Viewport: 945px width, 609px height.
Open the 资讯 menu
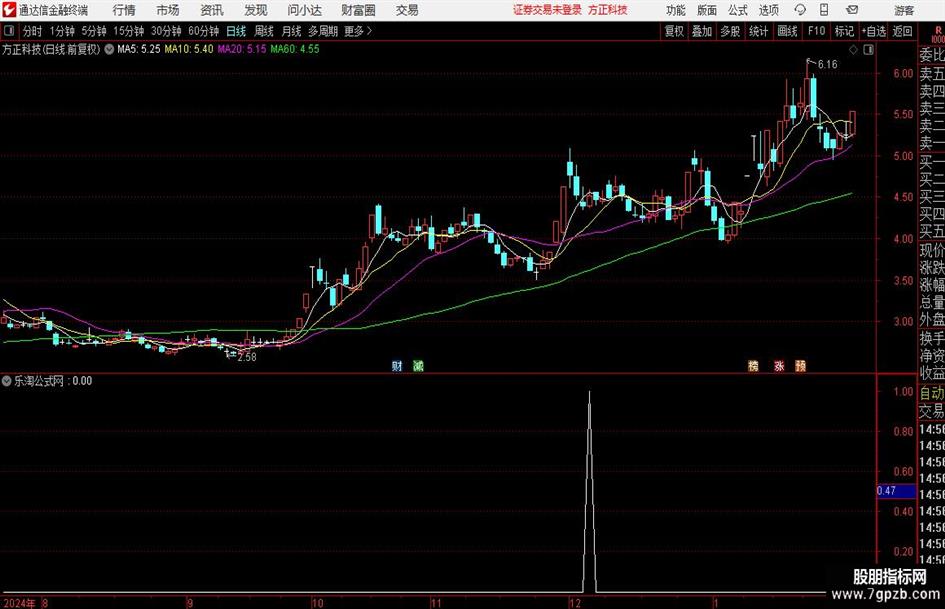pos(212,10)
